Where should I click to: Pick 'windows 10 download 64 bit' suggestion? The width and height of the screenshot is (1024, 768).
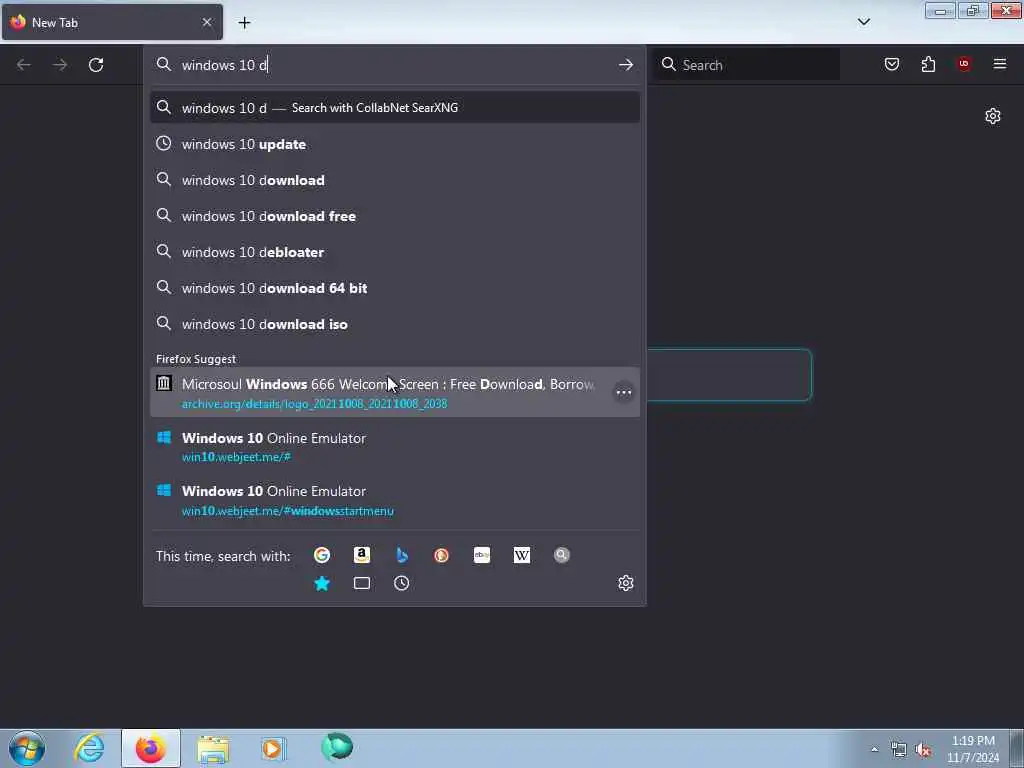395,288
